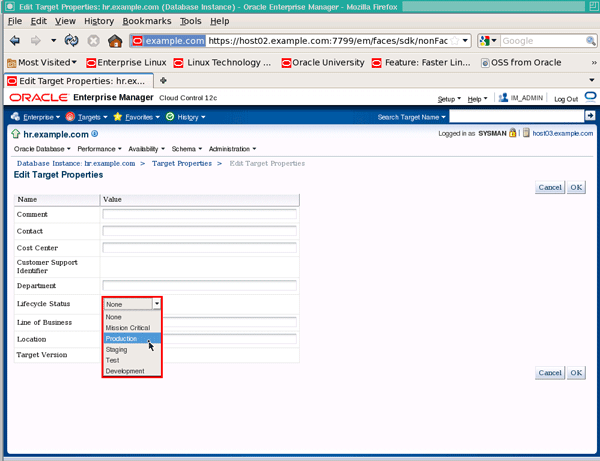The width and height of the screenshot is (600, 461).
Task: Toggle the Lifecycle Status dropdown arrow
Action: (x=157, y=304)
